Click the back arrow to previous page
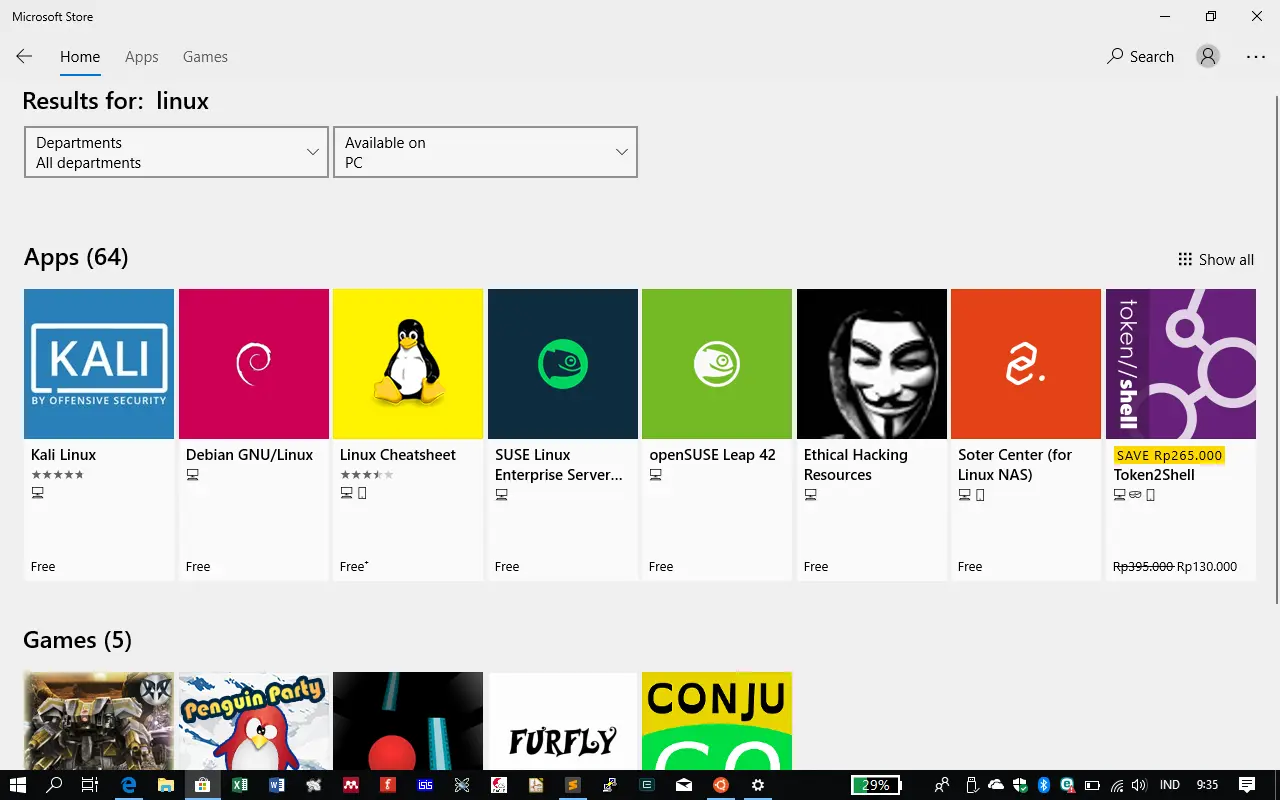The width and height of the screenshot is (1280, 800). click(24, 56)
